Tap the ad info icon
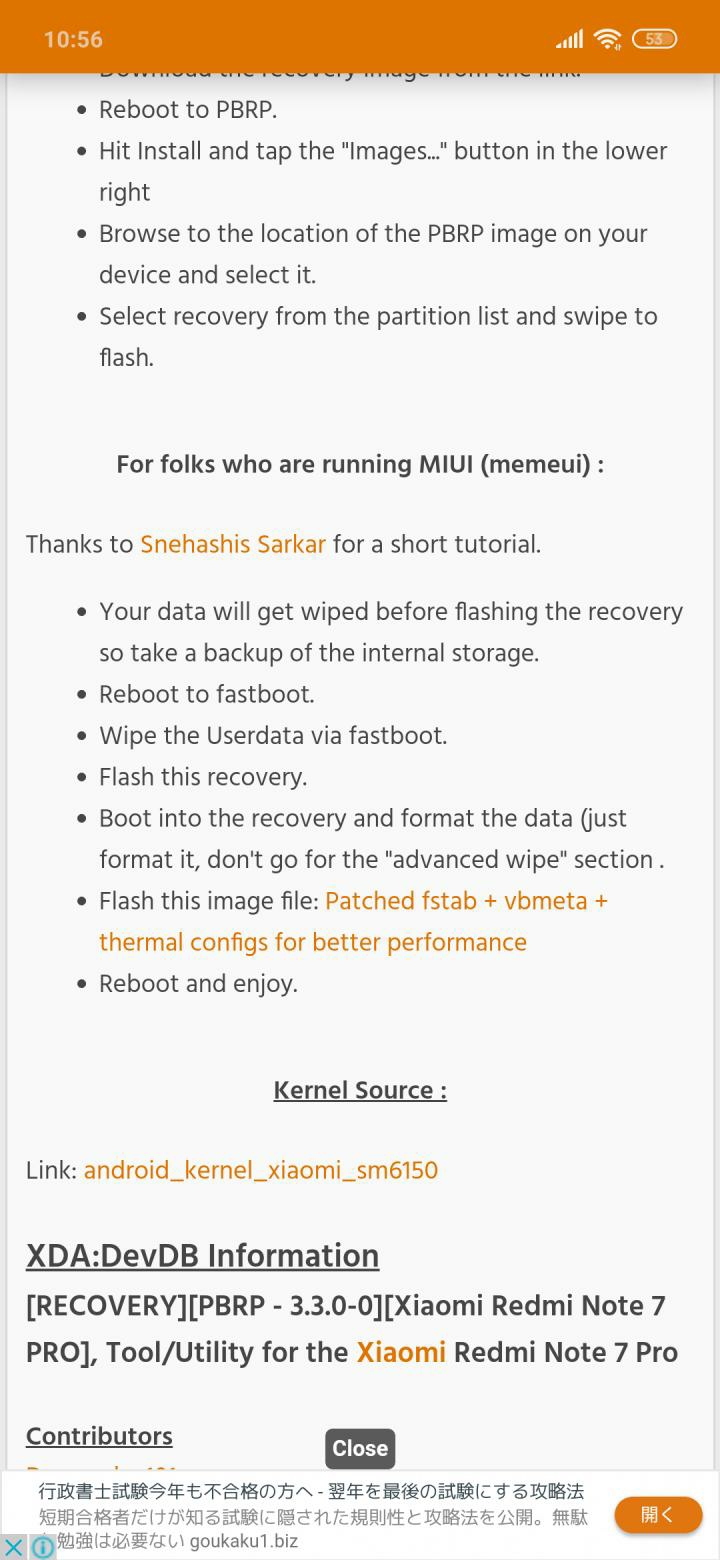720x1560 pixels. tap(43, 1547)
